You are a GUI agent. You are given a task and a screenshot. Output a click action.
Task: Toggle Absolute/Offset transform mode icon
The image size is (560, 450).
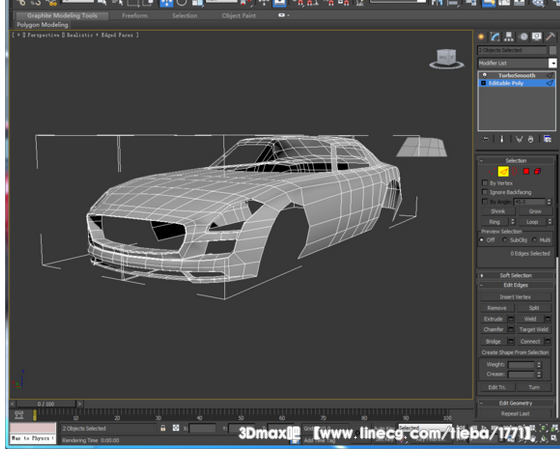pyautogui.click(x=176, y=428)
